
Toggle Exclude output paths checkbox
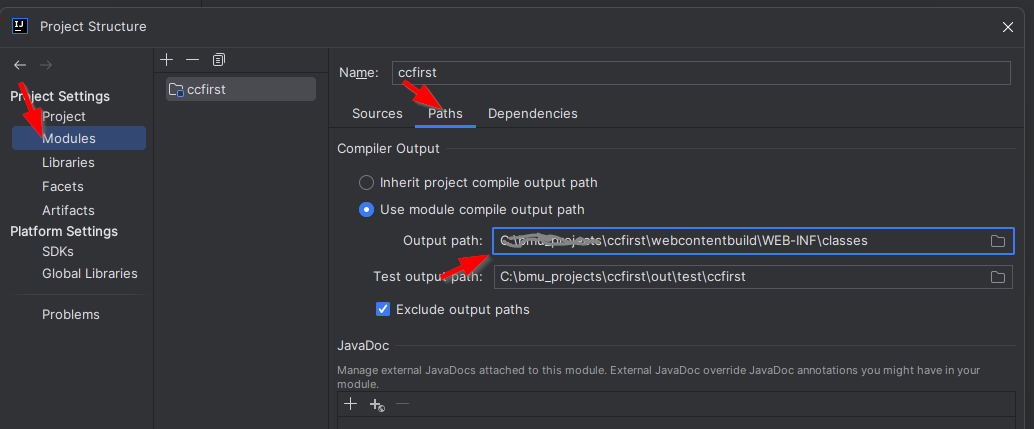[383, 309]
